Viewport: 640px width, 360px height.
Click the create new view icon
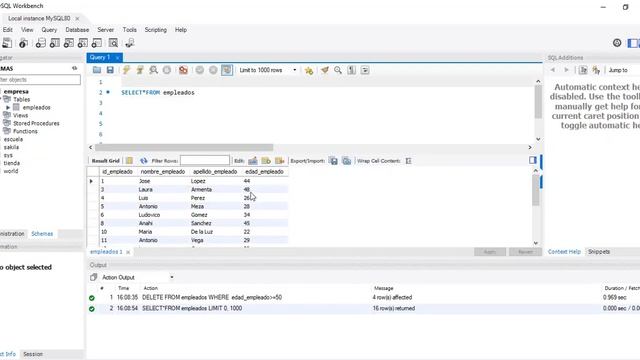click(x=69, y=43)
